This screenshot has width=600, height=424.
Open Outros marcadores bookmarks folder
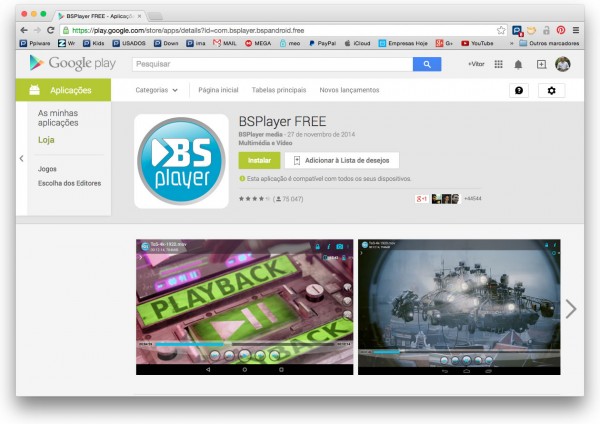549,43
